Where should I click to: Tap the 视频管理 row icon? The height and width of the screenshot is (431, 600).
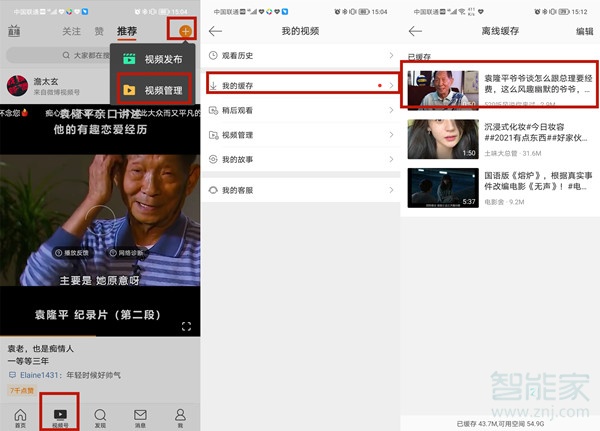tap(213, 135)
